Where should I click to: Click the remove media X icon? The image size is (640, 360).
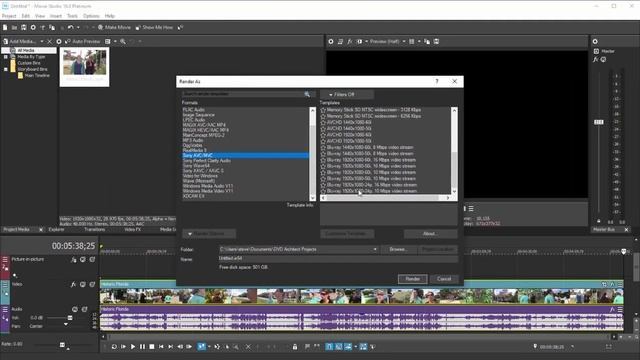49,41
